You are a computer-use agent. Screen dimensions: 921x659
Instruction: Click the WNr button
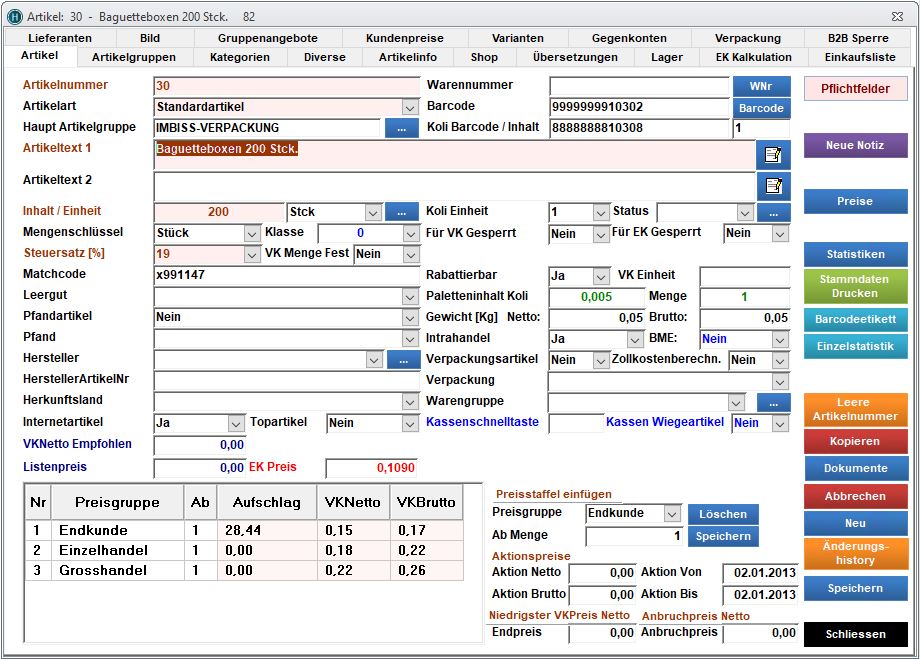point(761,86)
